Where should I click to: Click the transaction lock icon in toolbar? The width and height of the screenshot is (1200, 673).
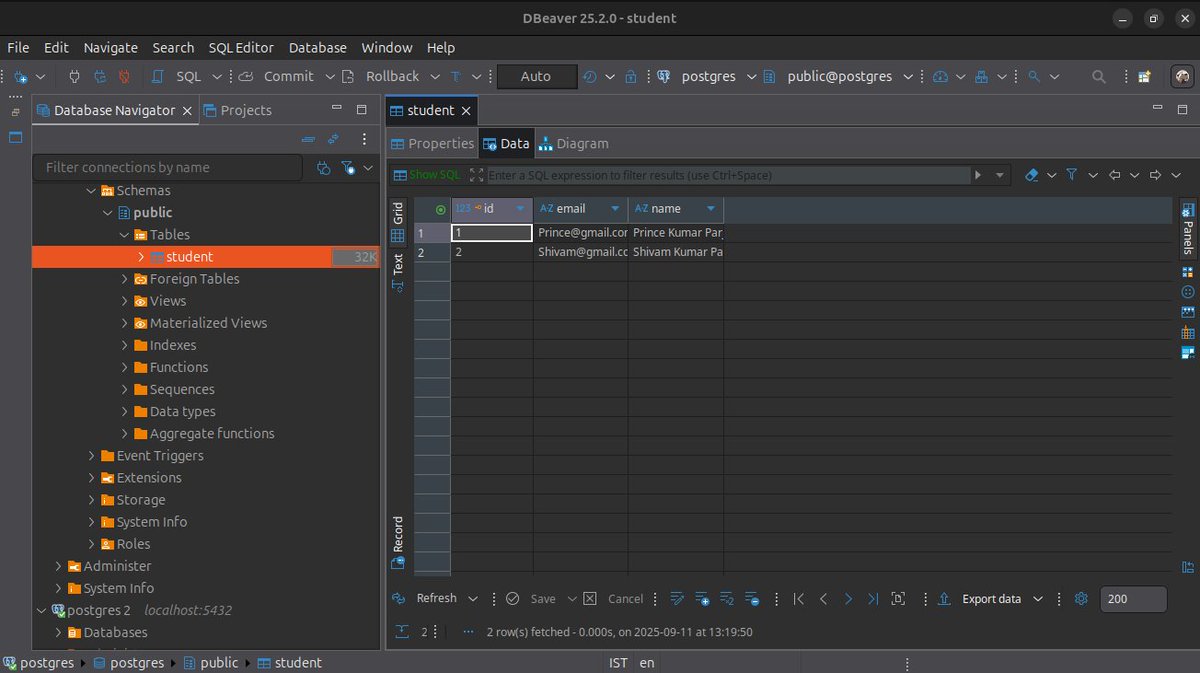click(631, 76)
